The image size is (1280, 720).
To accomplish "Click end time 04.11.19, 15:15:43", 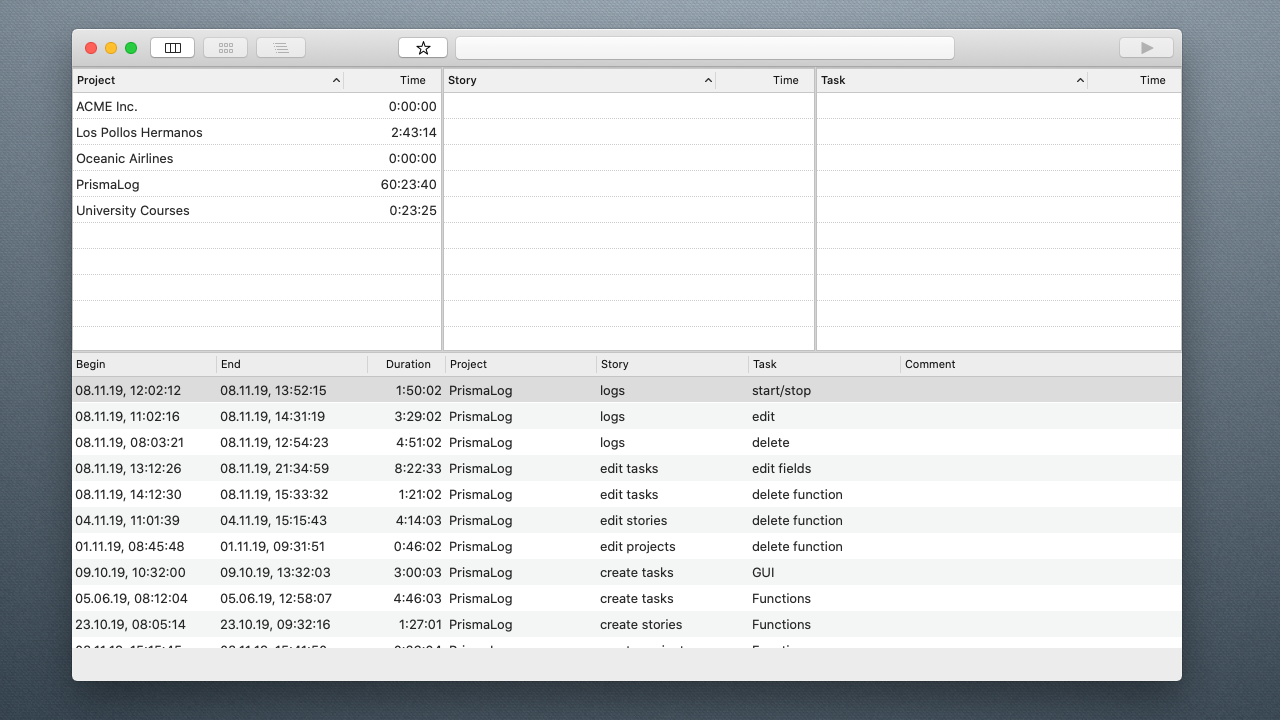I will (273, 520).
